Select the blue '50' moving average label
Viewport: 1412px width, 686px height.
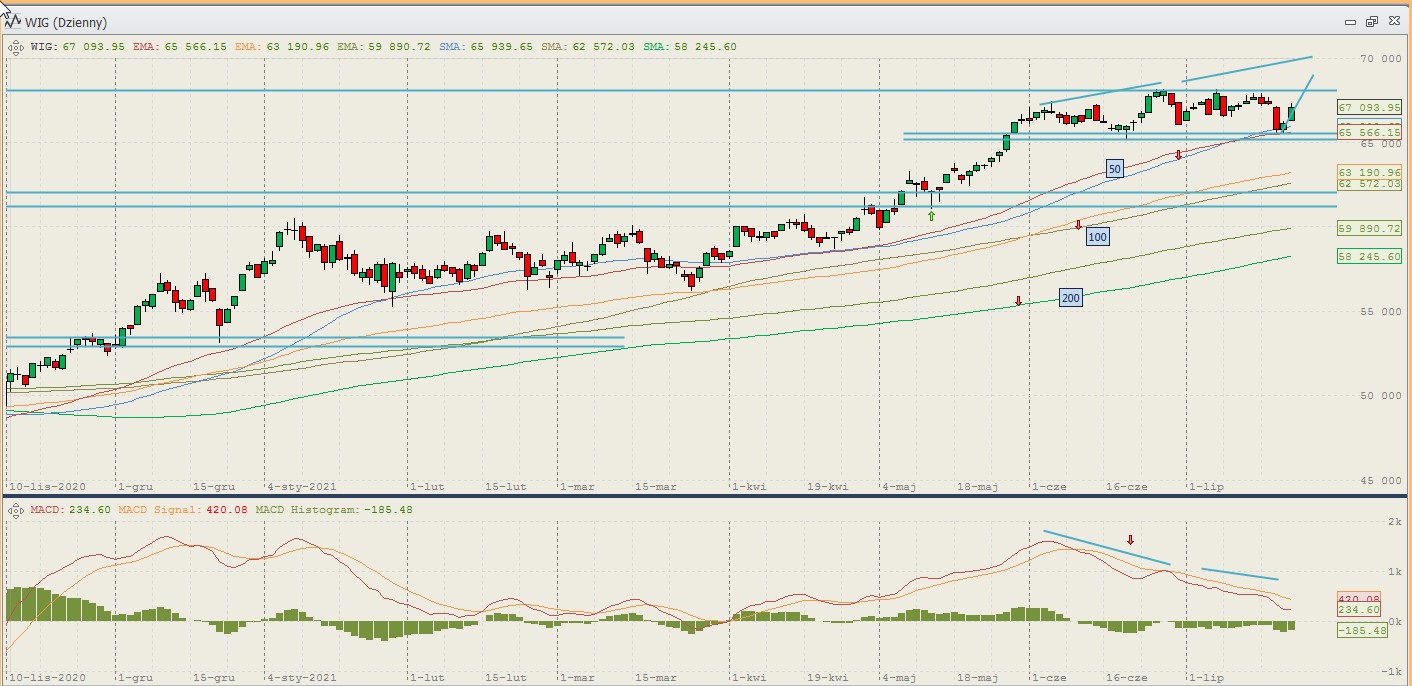click(x=1115, y=169)
